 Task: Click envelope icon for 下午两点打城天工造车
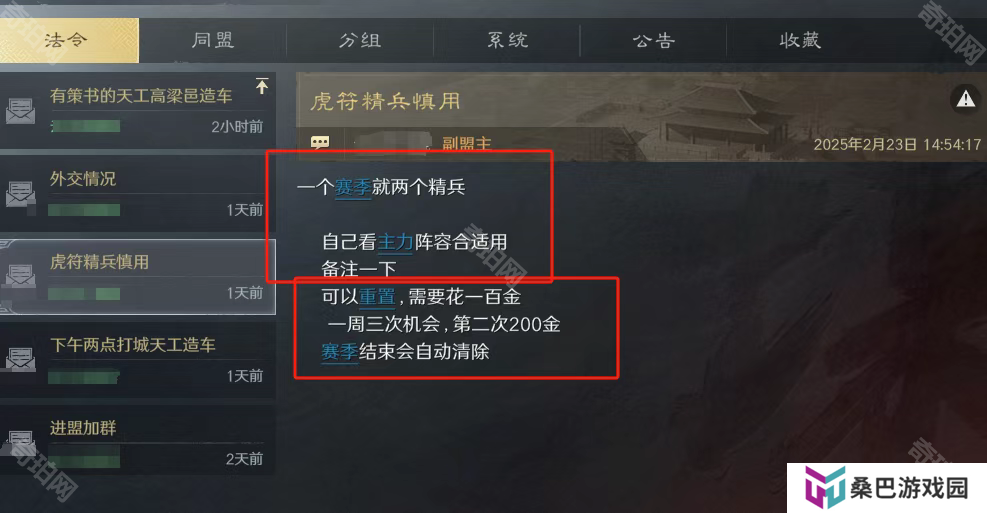(x=20, y=359)
